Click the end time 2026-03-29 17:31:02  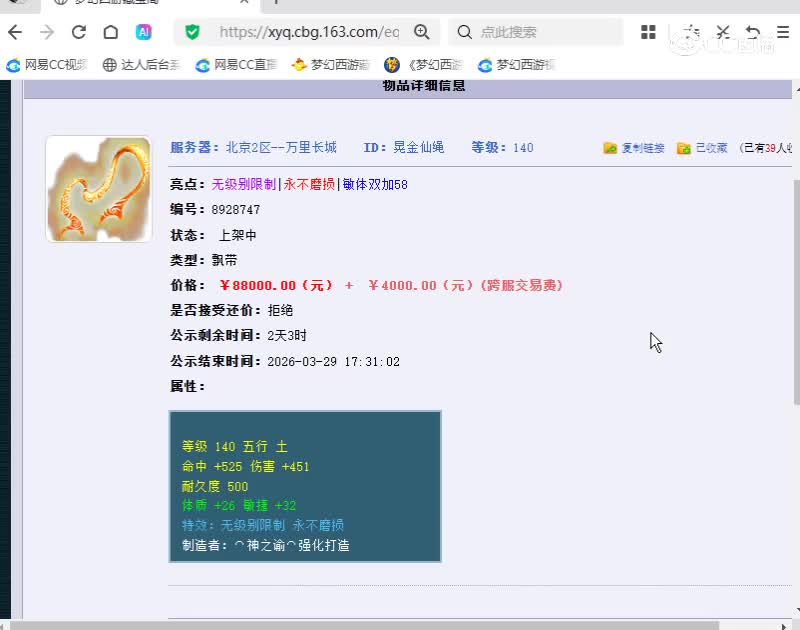click(334, 362)
